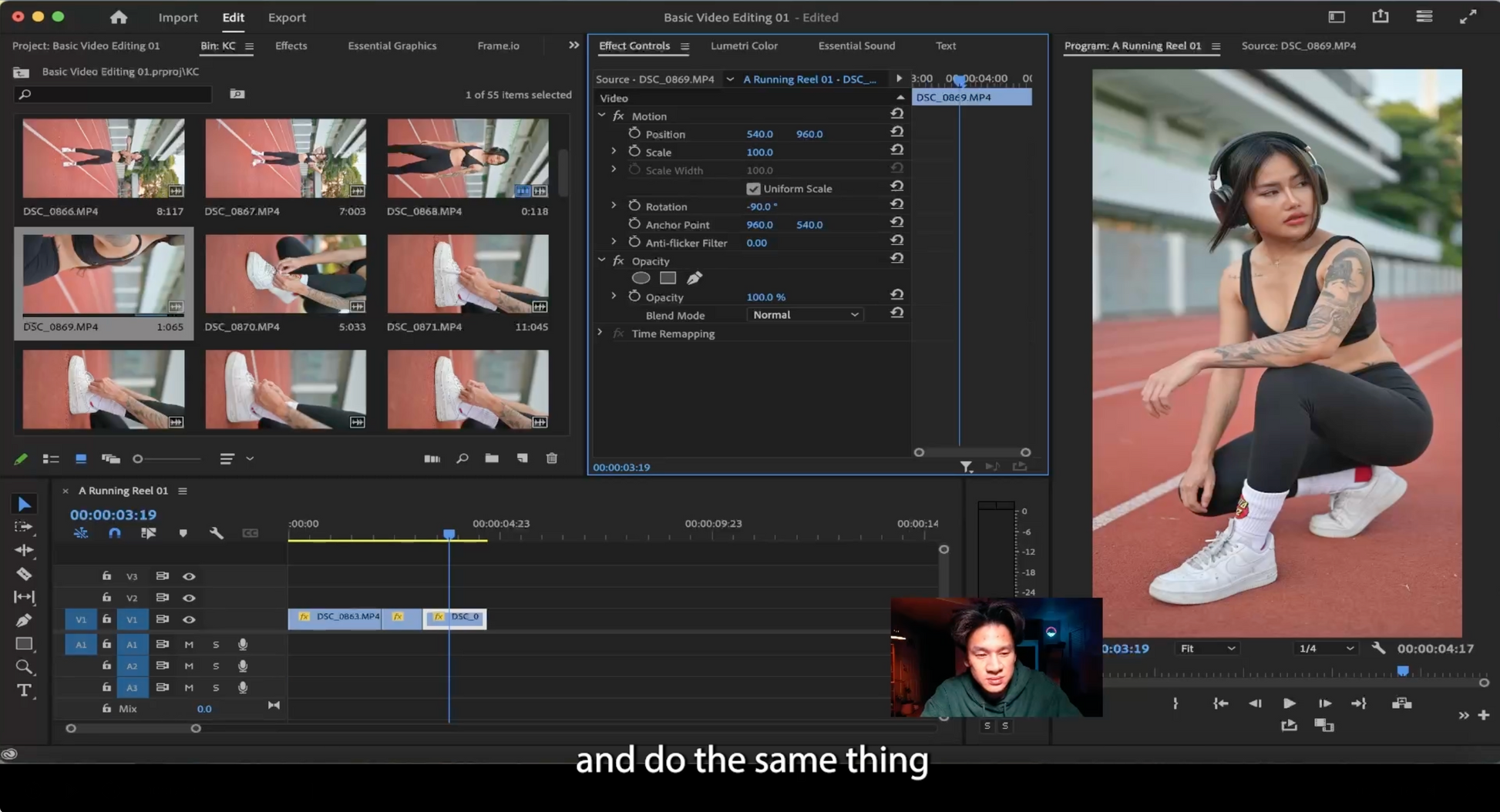Select the Type tool
The width and height of the screenshot is (1500, 812).
coord(24,690)
